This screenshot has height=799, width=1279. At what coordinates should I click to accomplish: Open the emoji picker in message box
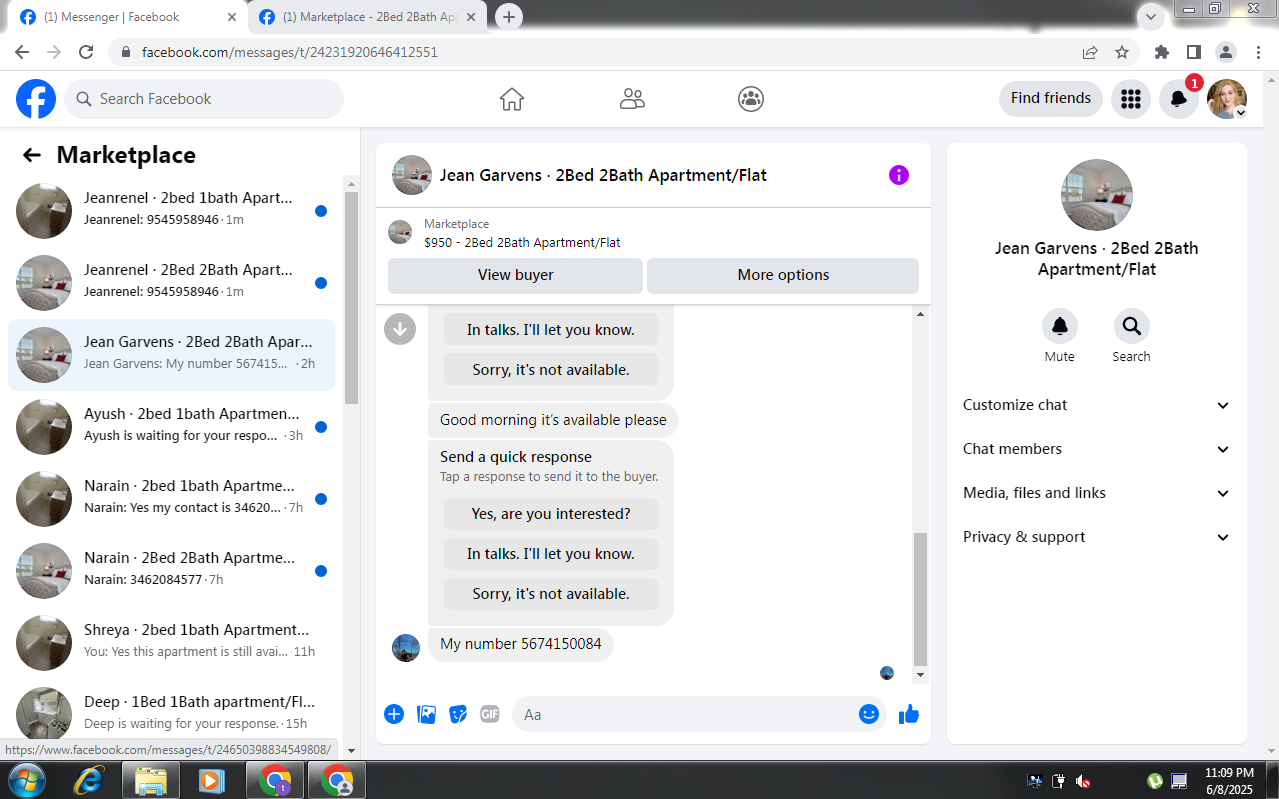(869, 714)
